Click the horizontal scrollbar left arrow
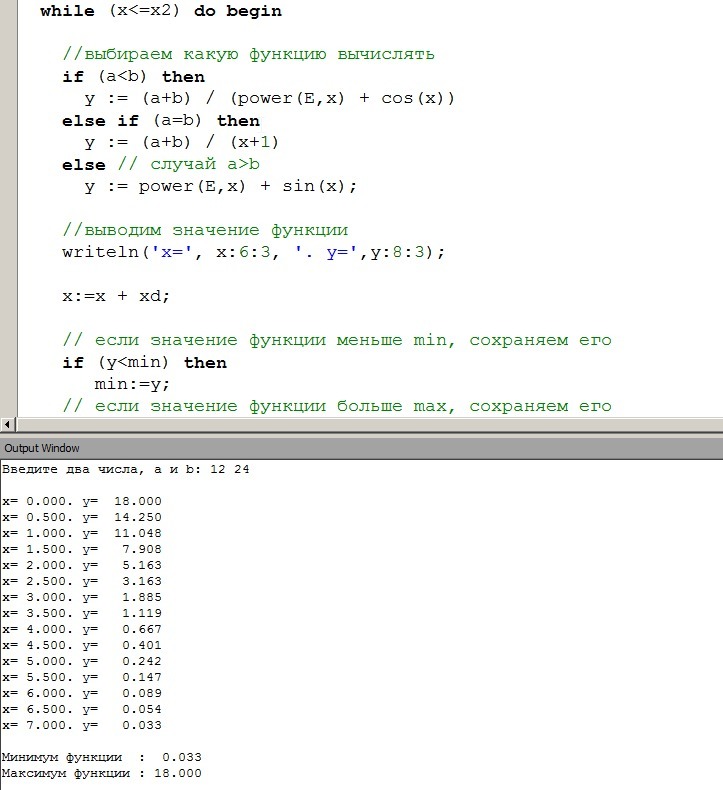The height and width of the screenshot is (790, 723). coord(8,424)
